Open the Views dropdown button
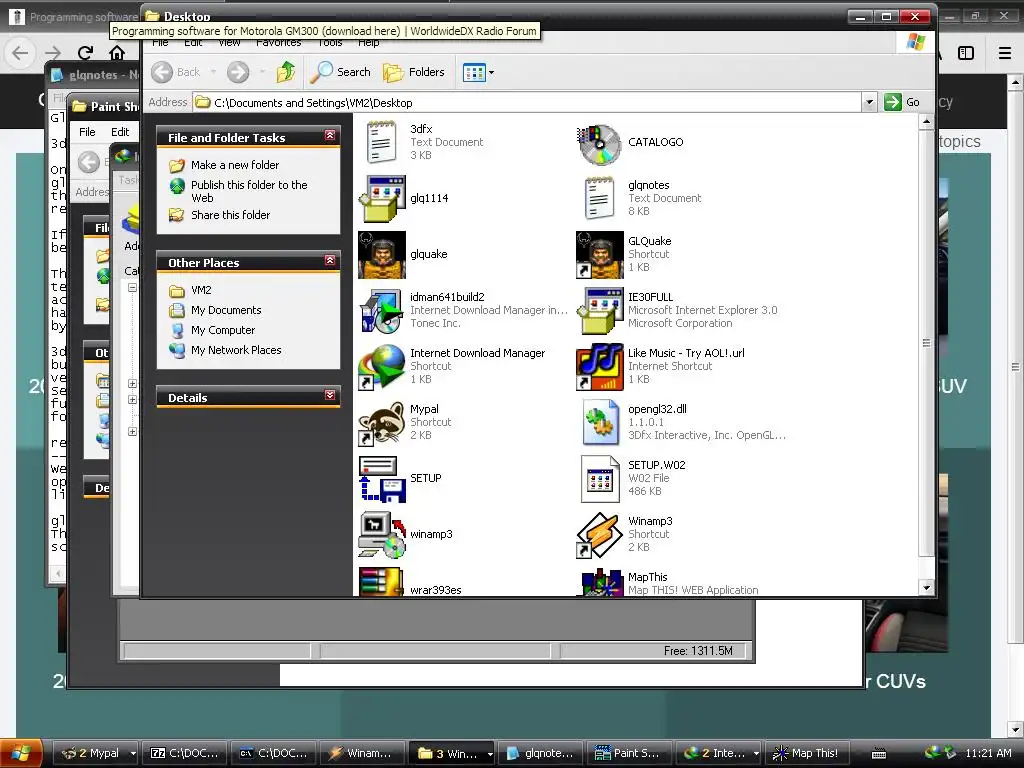Viewport: 1024px width, 768px height. [x=478, y=72]
